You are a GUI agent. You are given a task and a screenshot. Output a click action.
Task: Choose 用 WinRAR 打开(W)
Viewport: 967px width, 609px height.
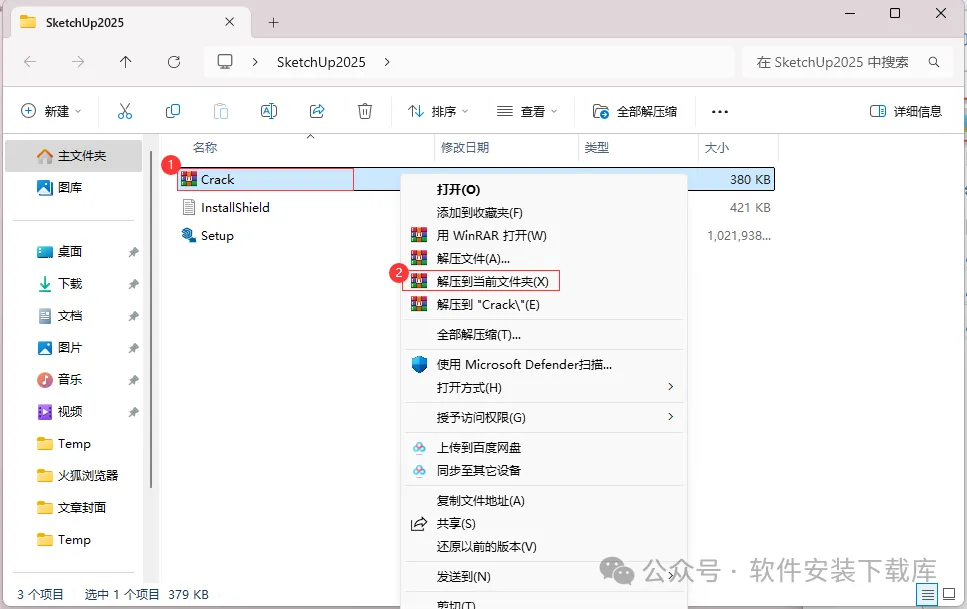(544, 235)
